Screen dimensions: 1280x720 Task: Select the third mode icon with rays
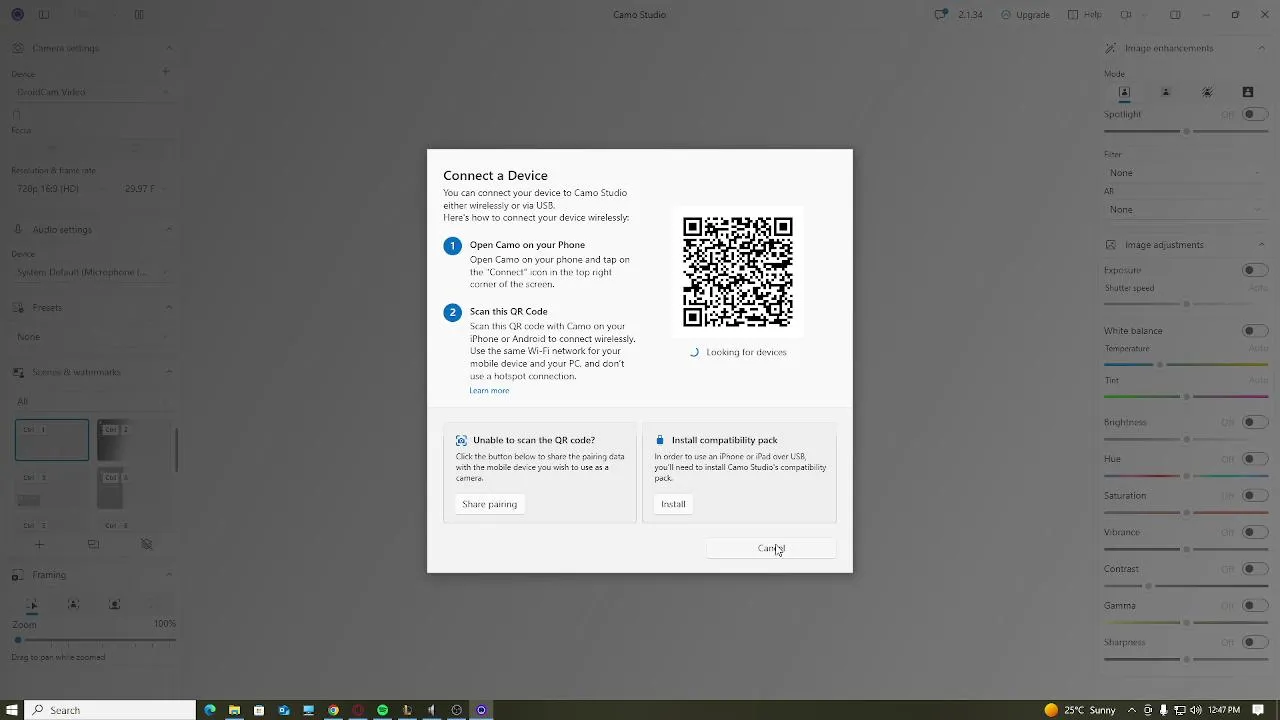[1207, 92]
